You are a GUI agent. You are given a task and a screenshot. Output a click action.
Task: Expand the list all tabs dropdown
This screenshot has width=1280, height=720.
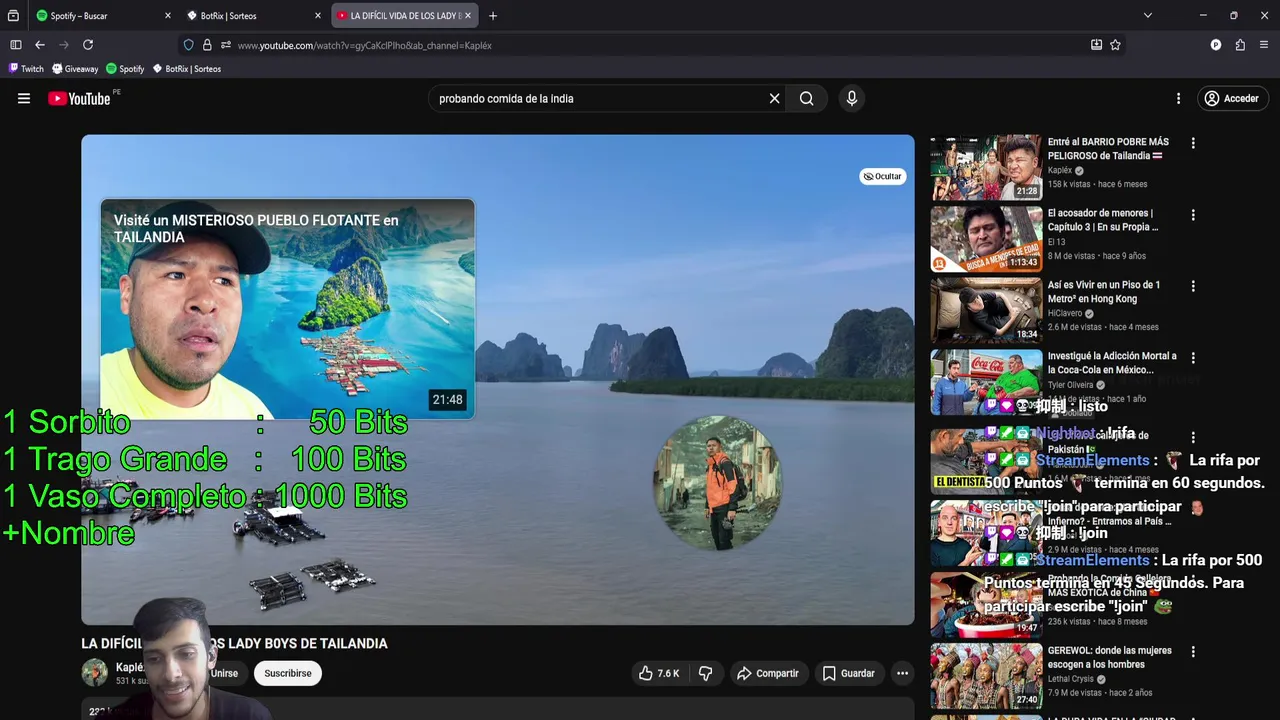(1147, 16)
